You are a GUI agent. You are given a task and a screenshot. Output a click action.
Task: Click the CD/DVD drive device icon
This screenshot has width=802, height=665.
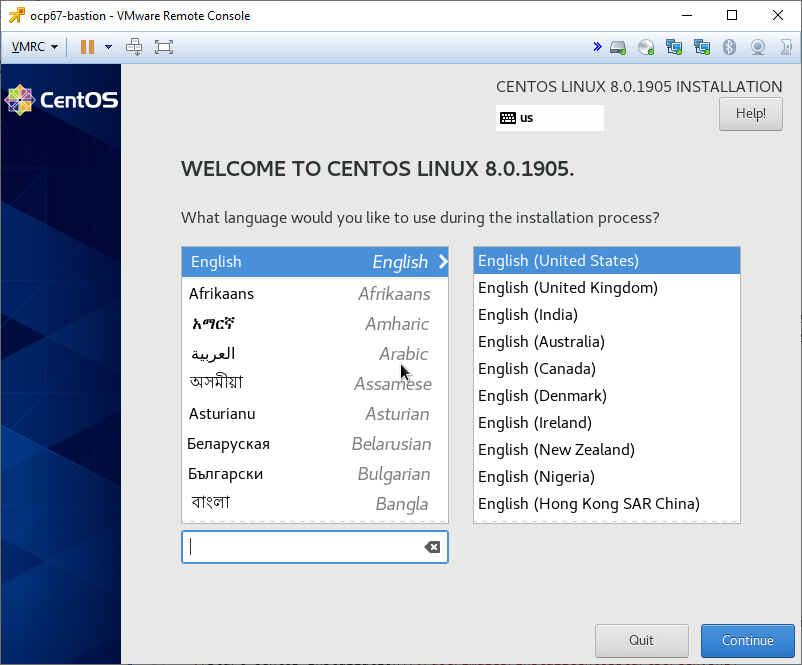pos(646,48)
